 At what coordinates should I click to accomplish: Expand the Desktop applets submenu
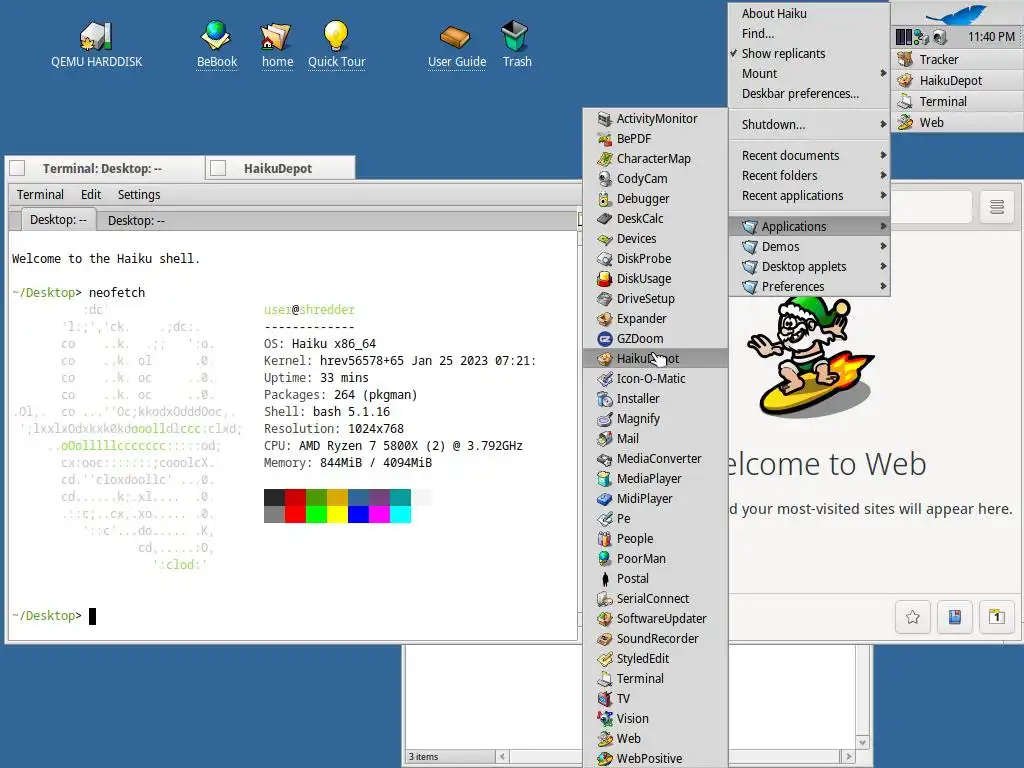809,266
